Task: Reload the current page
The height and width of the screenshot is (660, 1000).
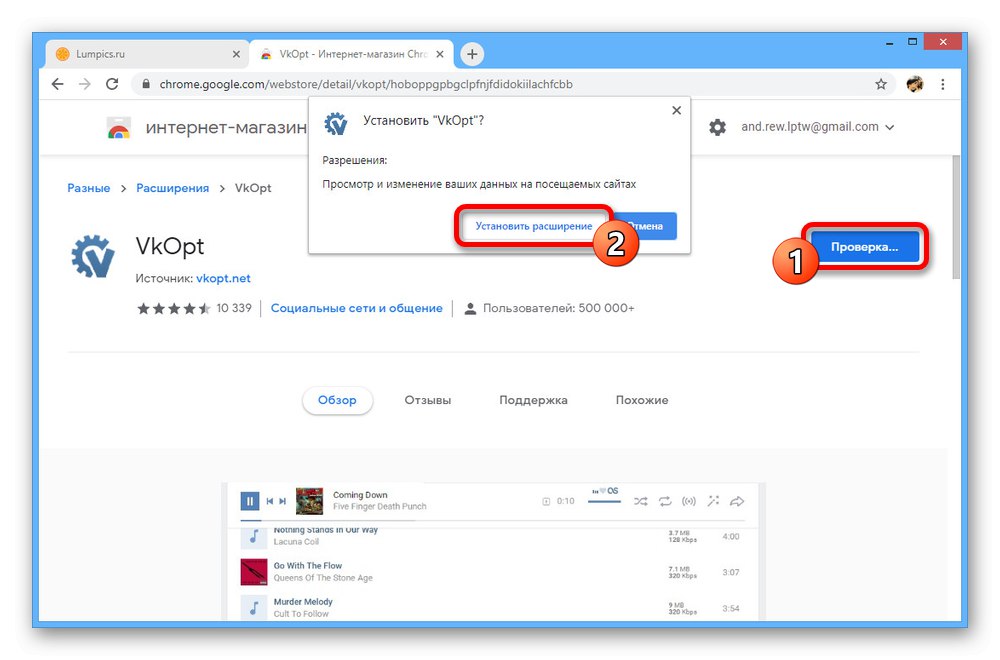Action: coord(112,84)
